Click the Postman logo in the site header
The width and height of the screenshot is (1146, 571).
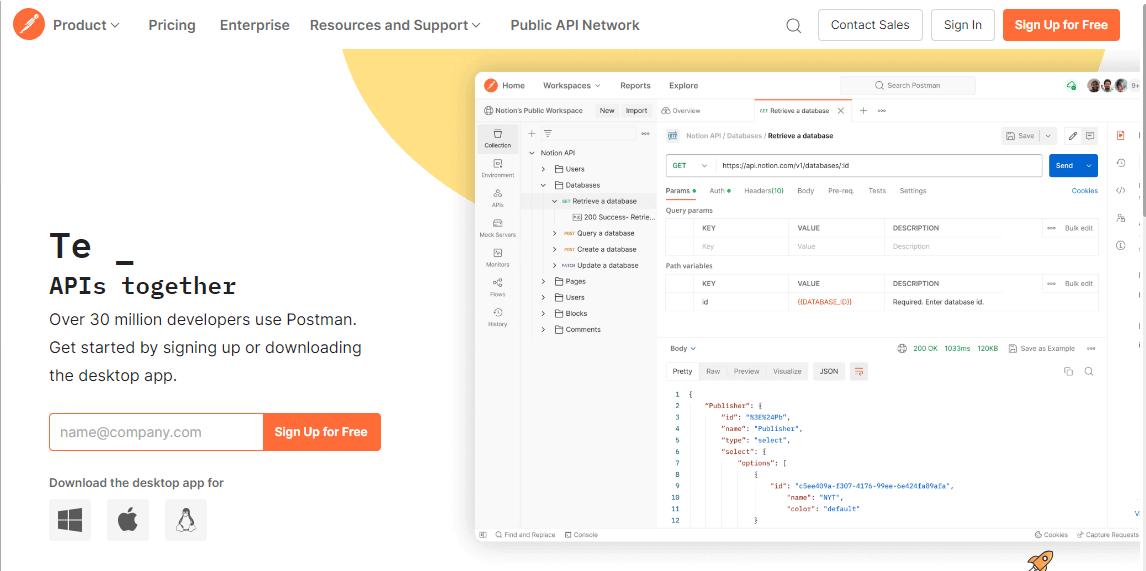29,24
